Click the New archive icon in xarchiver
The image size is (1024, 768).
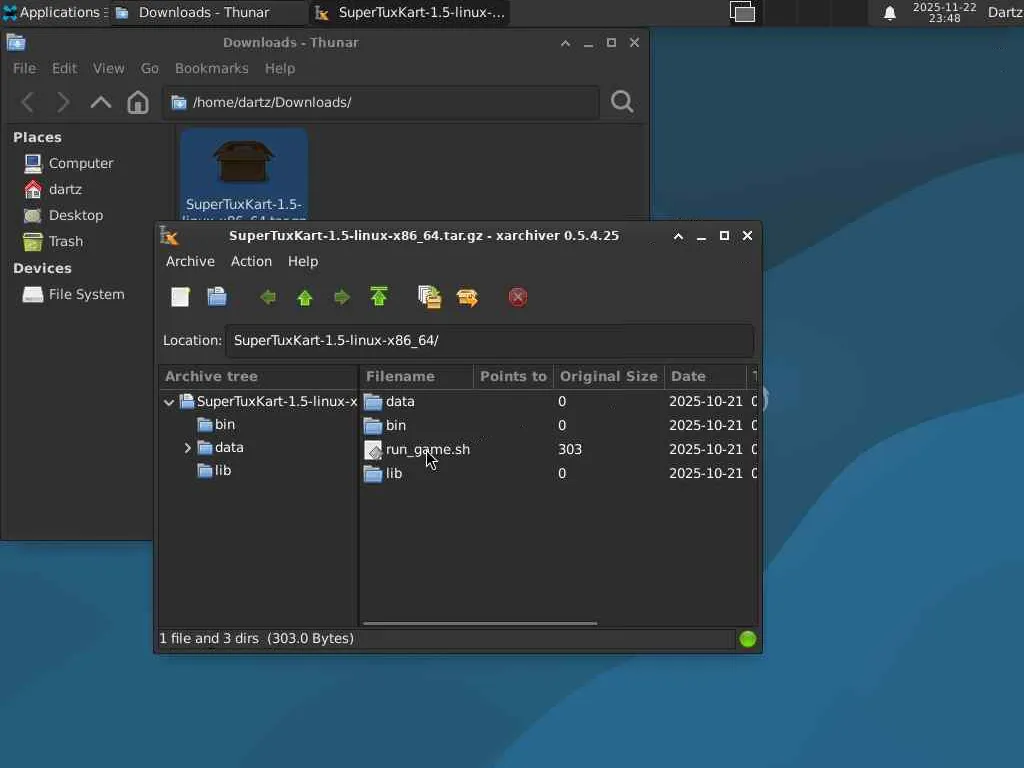click(180, 297)
